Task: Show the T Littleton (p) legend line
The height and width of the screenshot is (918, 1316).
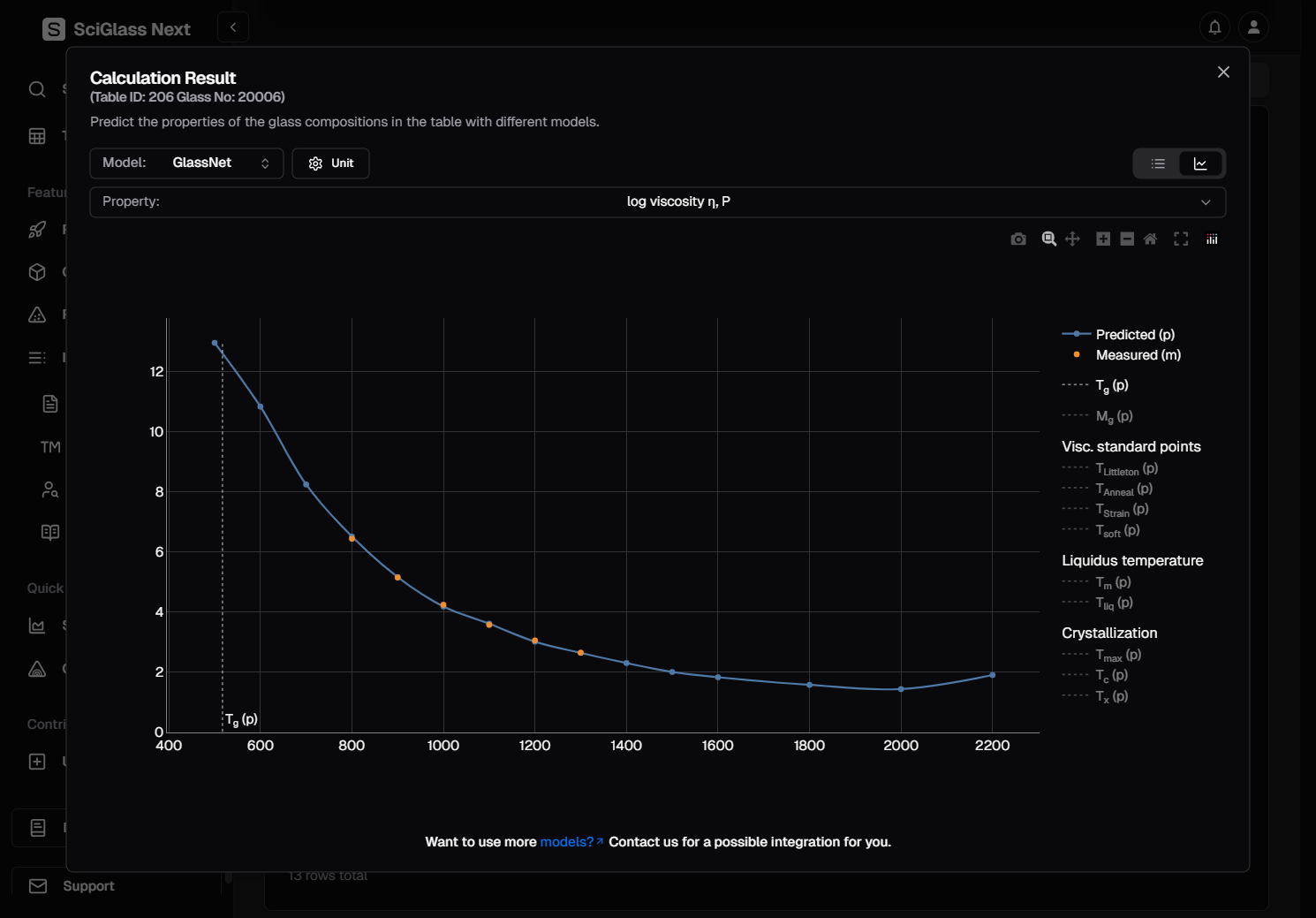Action: tap(1126, 469)
